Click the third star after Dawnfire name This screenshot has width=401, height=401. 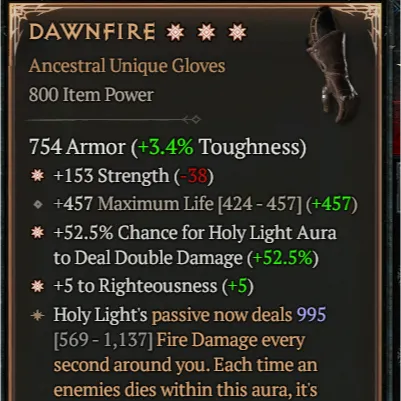point(237,33)
